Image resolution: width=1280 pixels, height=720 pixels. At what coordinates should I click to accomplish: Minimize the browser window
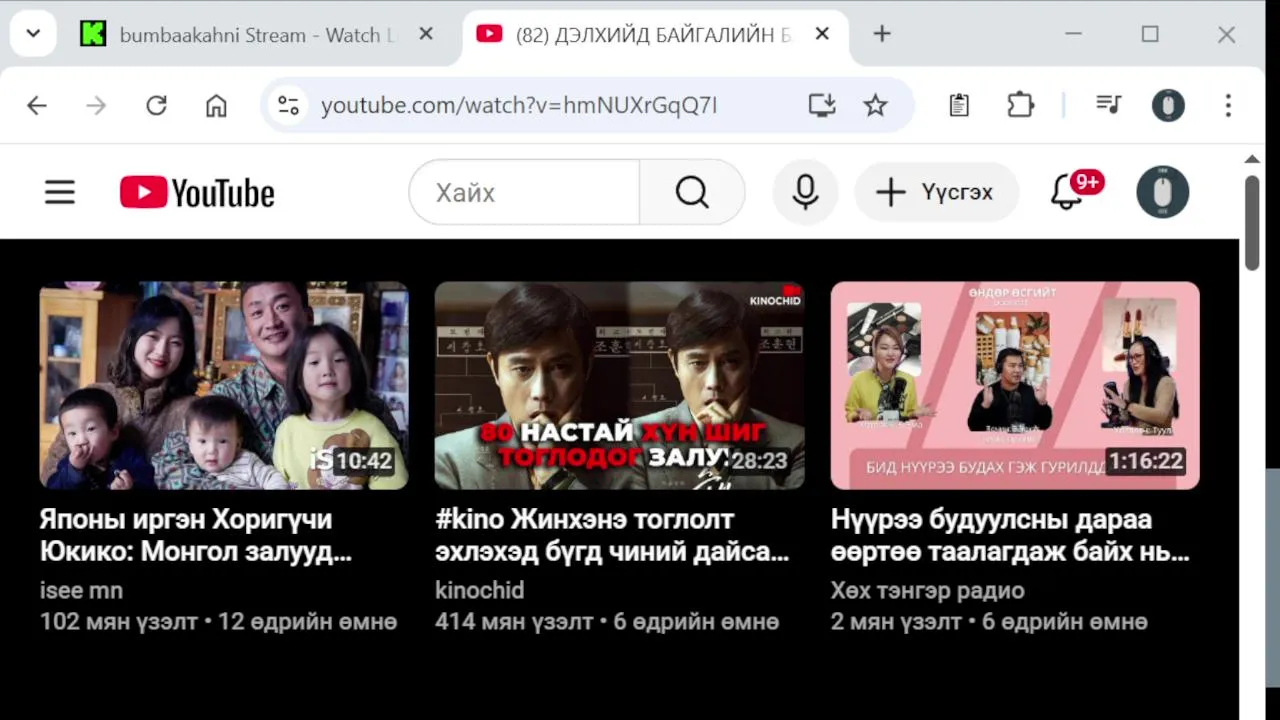pos(1073,34)
